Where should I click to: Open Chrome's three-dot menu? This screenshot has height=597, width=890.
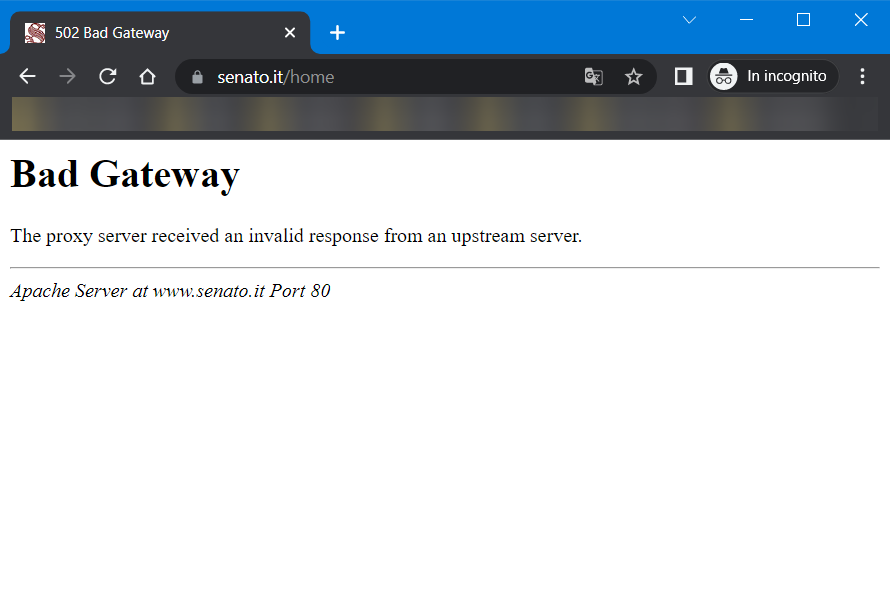862,77
